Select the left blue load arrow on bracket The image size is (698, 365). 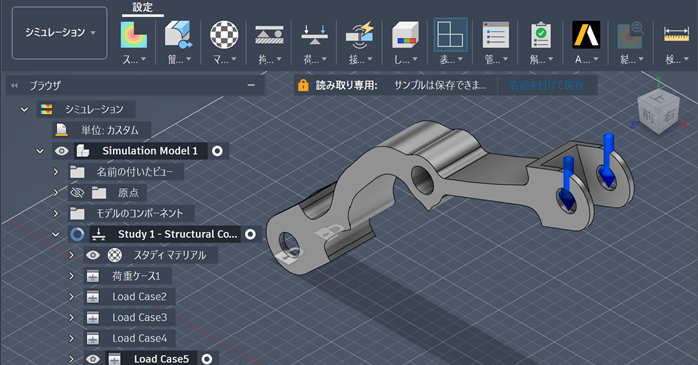pyautogui.click(x=568, y=182)
